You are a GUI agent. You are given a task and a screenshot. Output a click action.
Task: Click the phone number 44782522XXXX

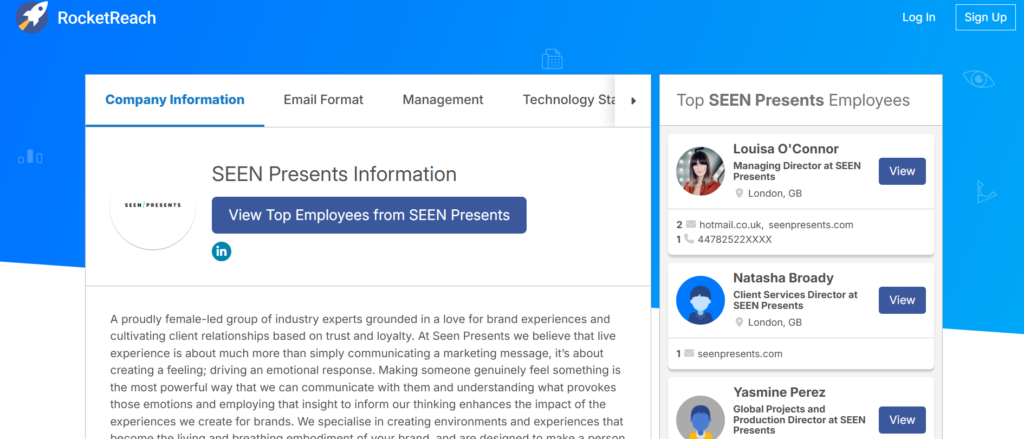735,240
